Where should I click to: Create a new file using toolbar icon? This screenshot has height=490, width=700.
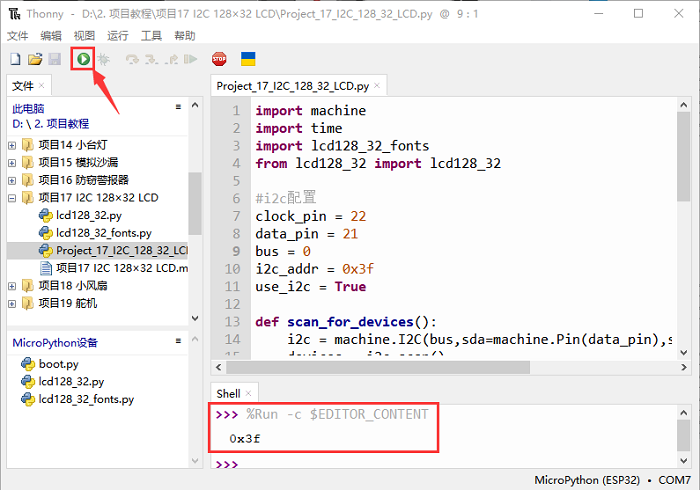(x=15, y=60)
